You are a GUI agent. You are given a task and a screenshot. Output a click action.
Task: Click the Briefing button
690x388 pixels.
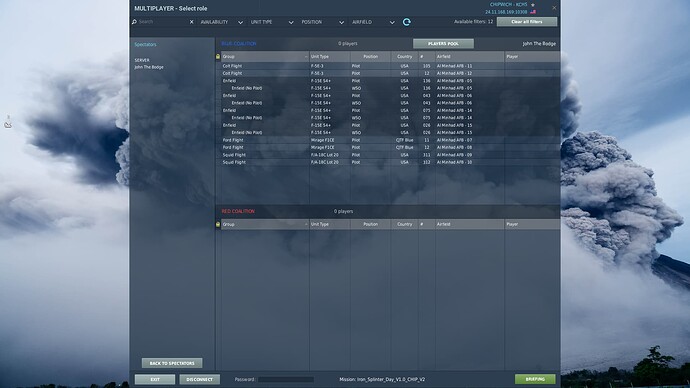coord(535,379)
